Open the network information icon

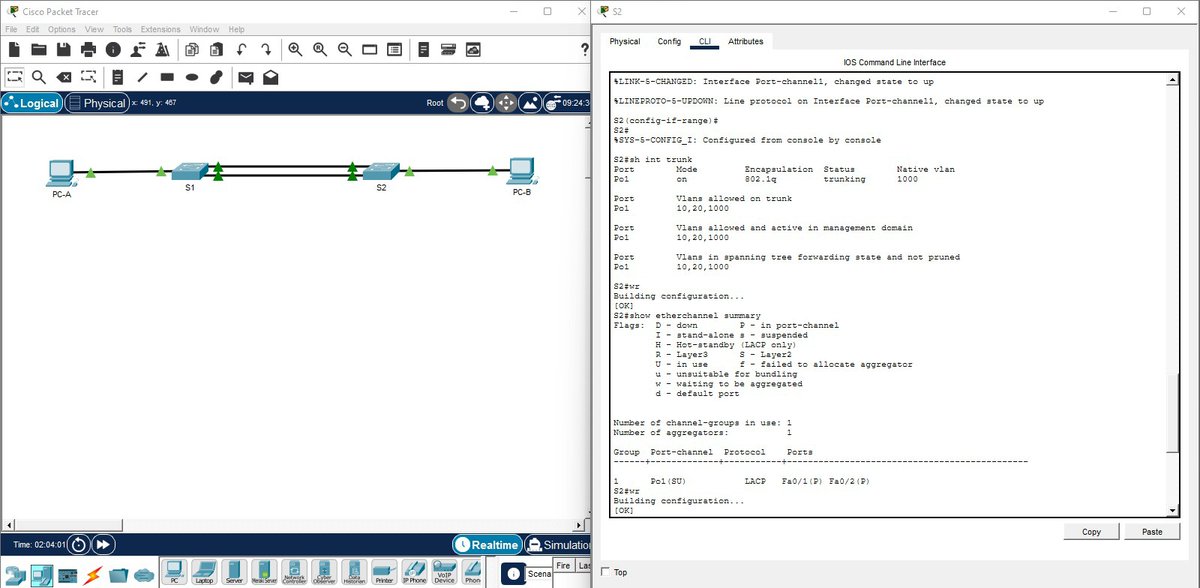pos(113,49)
